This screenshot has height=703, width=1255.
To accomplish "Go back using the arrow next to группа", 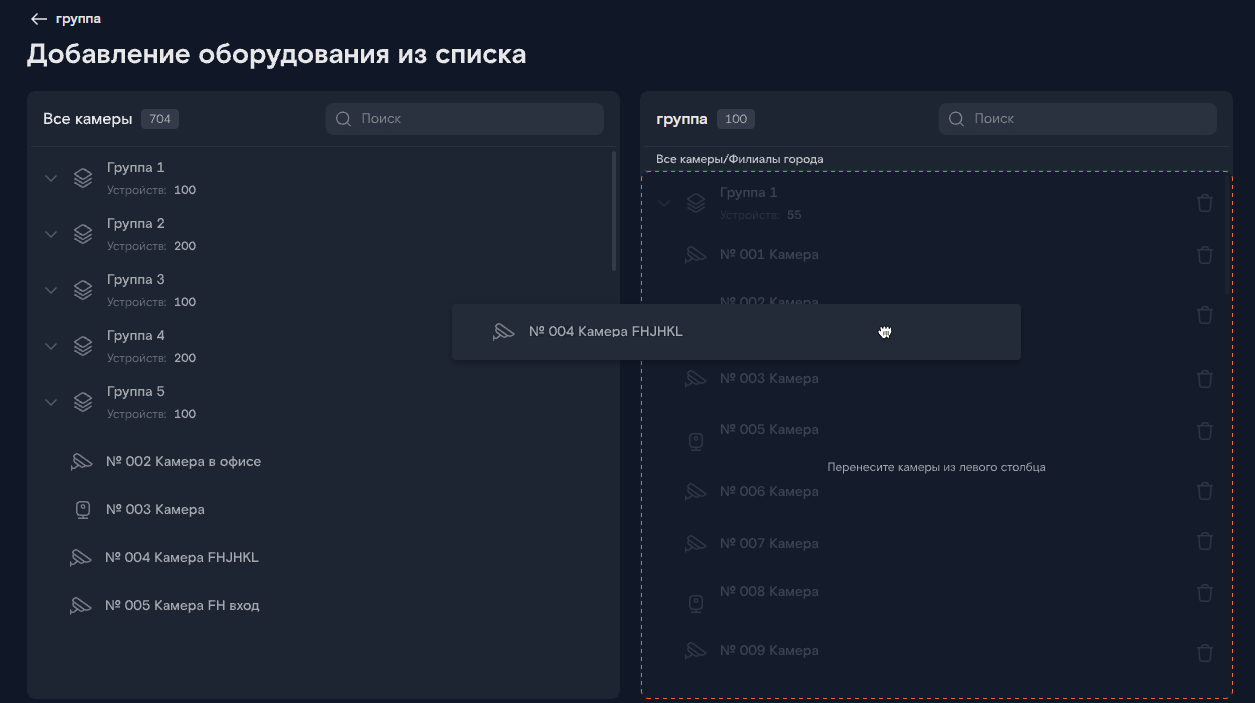I will click(x=39, y=19).
